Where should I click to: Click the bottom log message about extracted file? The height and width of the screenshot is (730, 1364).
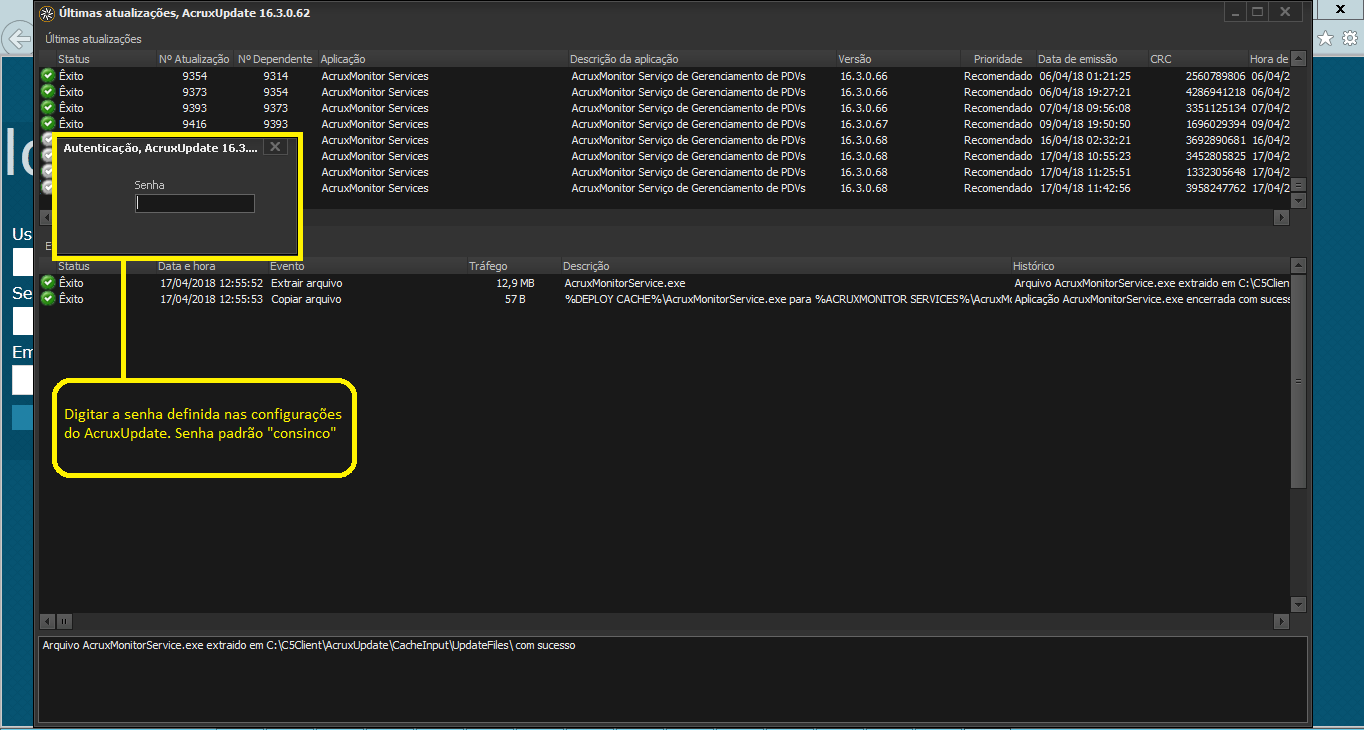(x=309, y=645)
